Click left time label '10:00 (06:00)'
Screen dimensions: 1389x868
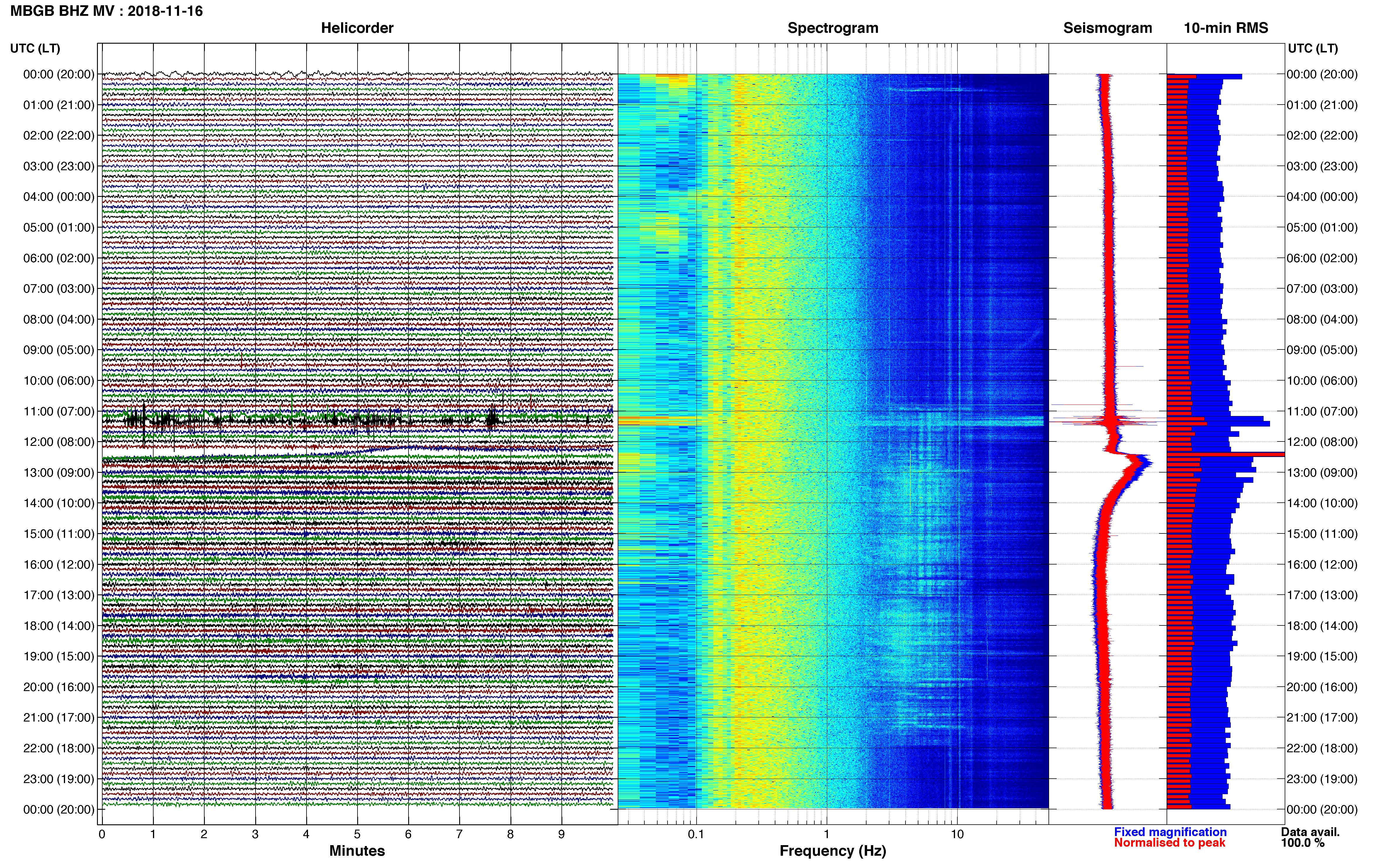point(59,381)
